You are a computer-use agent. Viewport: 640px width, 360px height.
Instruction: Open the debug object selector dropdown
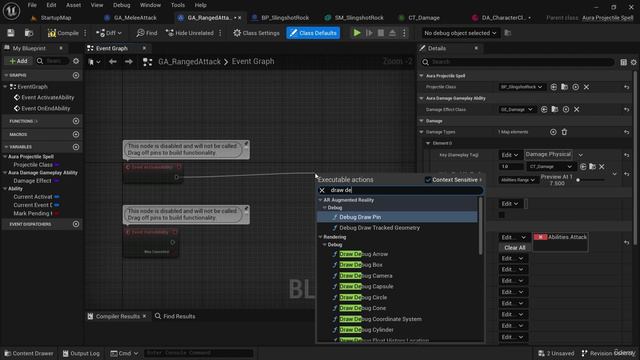pyautogui.click(x=460, y=33)
